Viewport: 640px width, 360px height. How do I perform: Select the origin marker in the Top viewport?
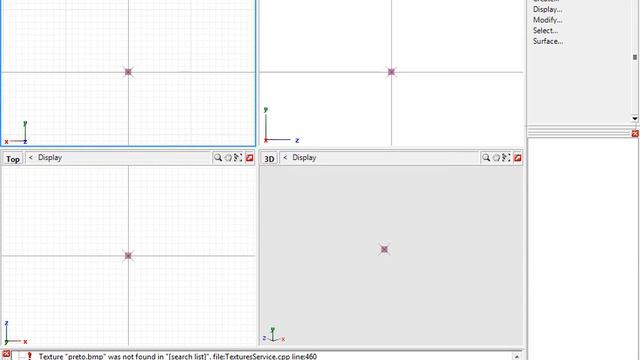tap(128, 256)
